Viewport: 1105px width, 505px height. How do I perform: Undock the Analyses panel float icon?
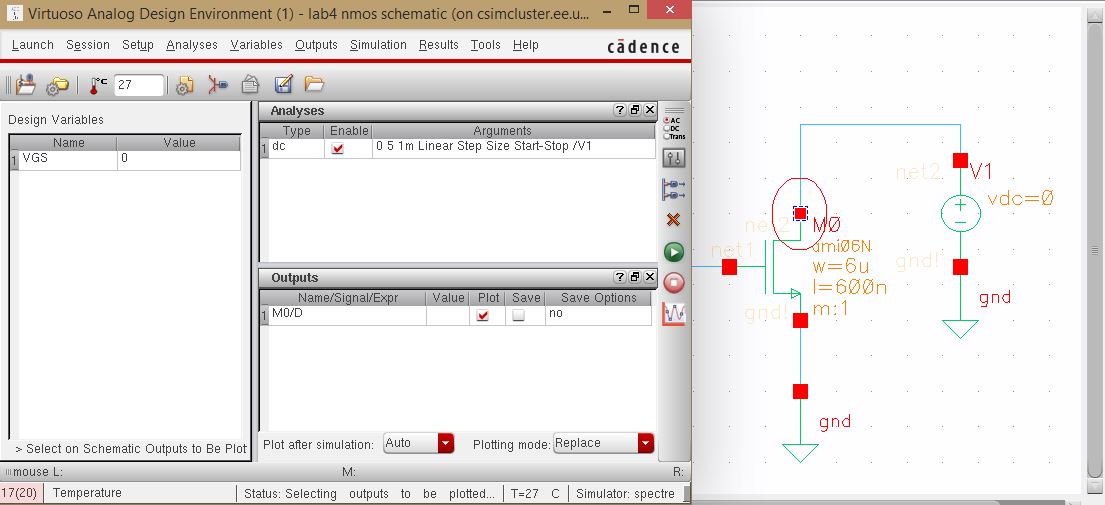click(x=634, y=111)
